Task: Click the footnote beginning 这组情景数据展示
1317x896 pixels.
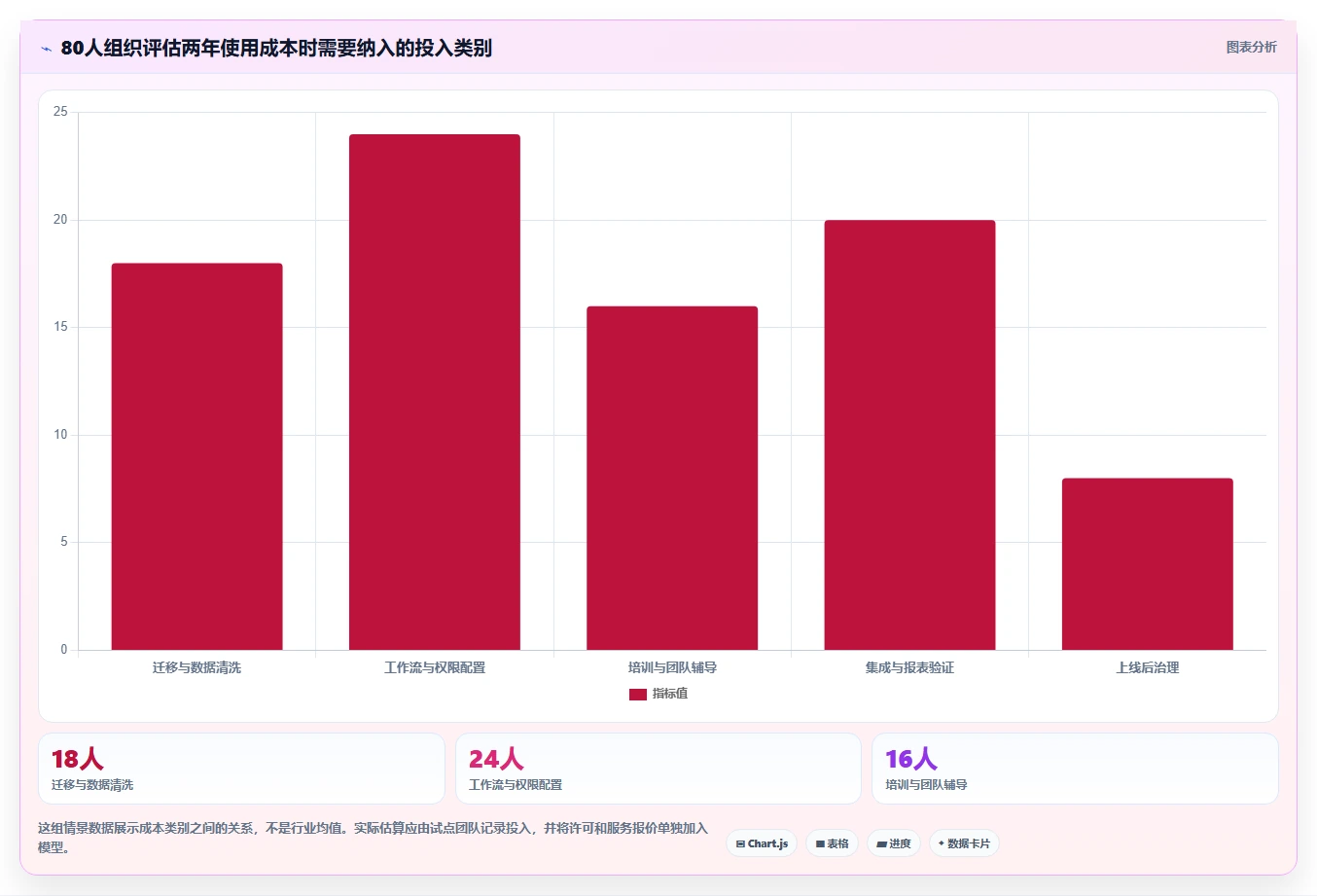Action: (373, 838)
